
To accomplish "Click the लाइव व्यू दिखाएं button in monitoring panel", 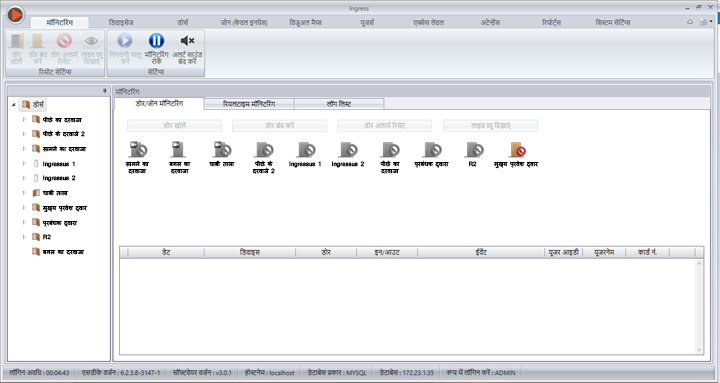I will coord(490,125).
